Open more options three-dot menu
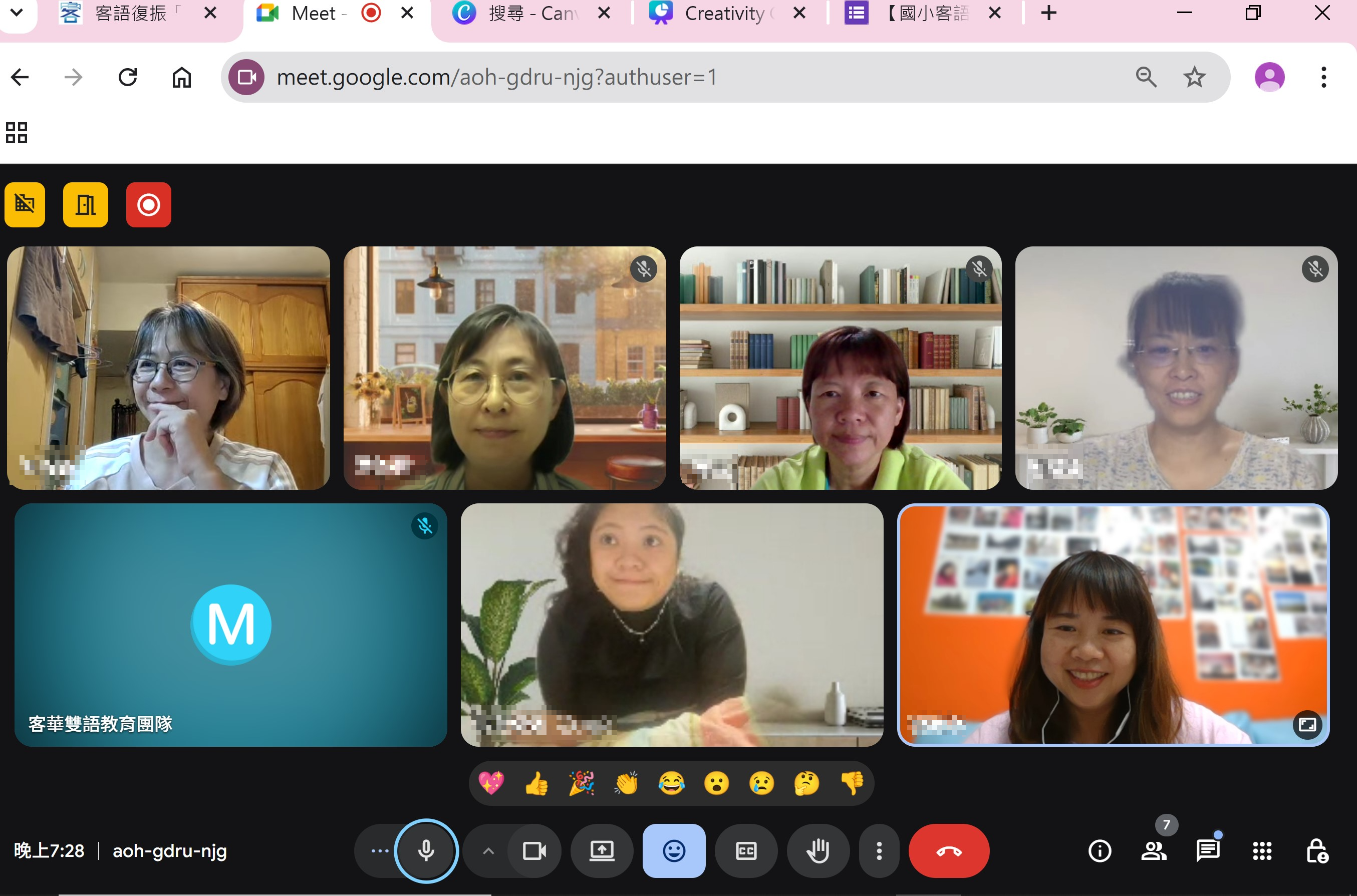Viewport: 1357px width, 896px height. point(879,851)
